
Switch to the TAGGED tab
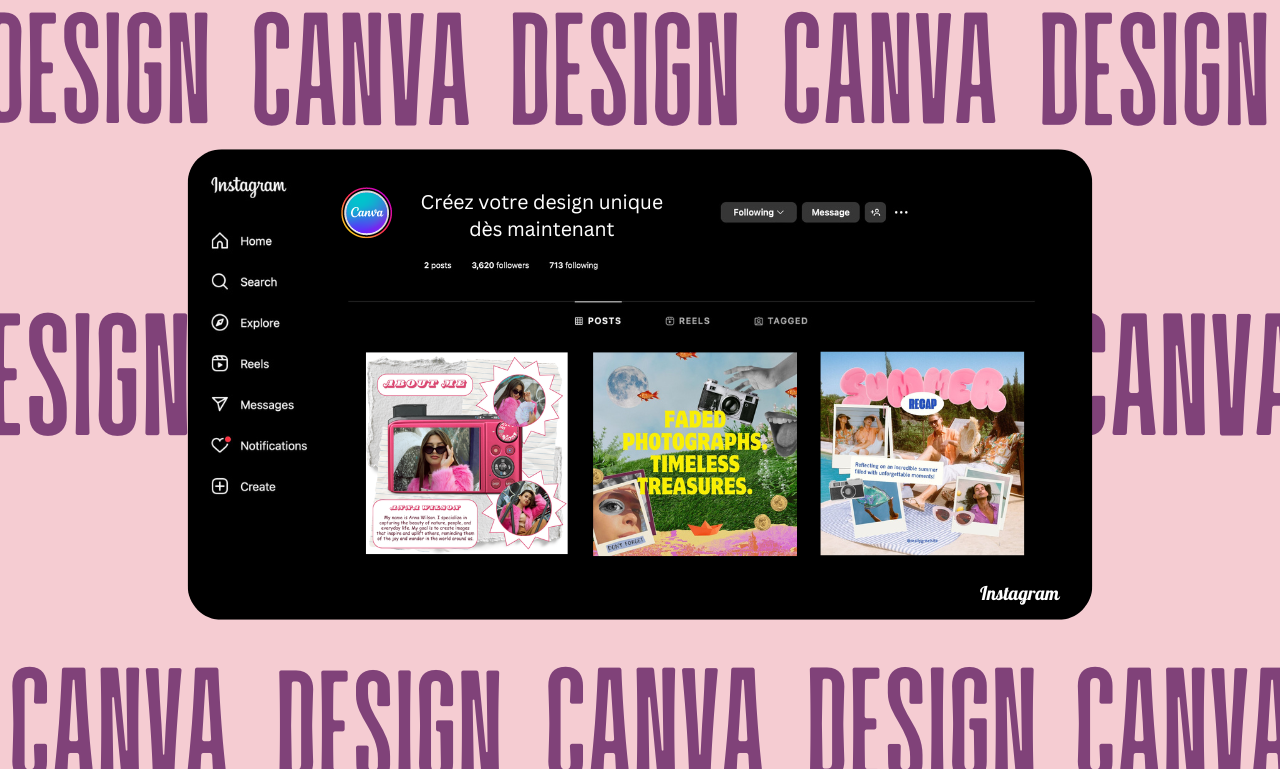point(781,321)
